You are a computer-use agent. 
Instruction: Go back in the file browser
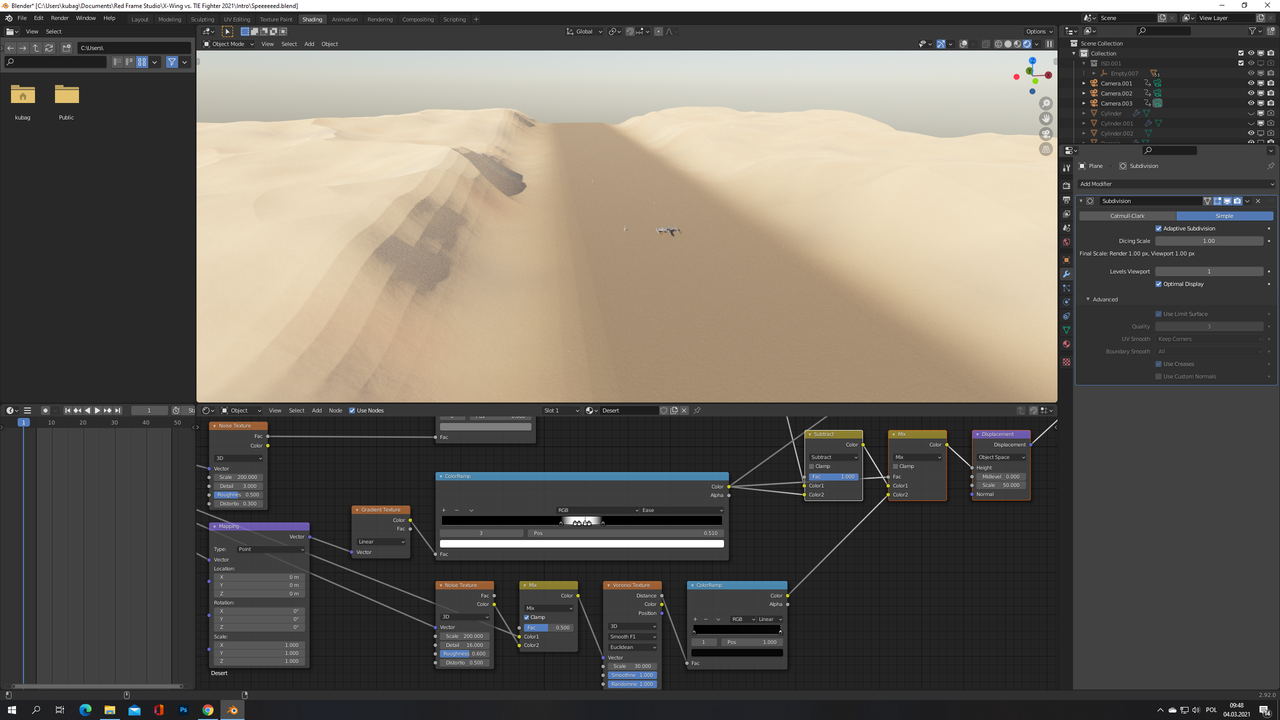click(x=11, y=48)
